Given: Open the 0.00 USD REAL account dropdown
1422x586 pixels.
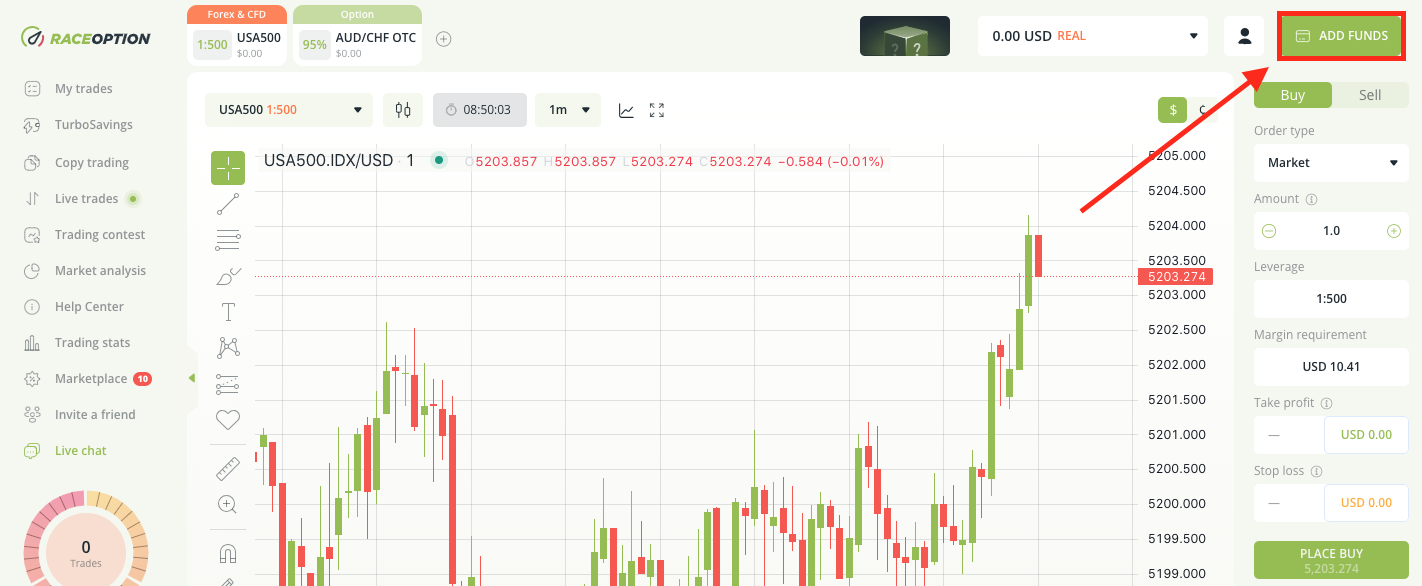Looking at the screenshot, I should (1094, 36).
